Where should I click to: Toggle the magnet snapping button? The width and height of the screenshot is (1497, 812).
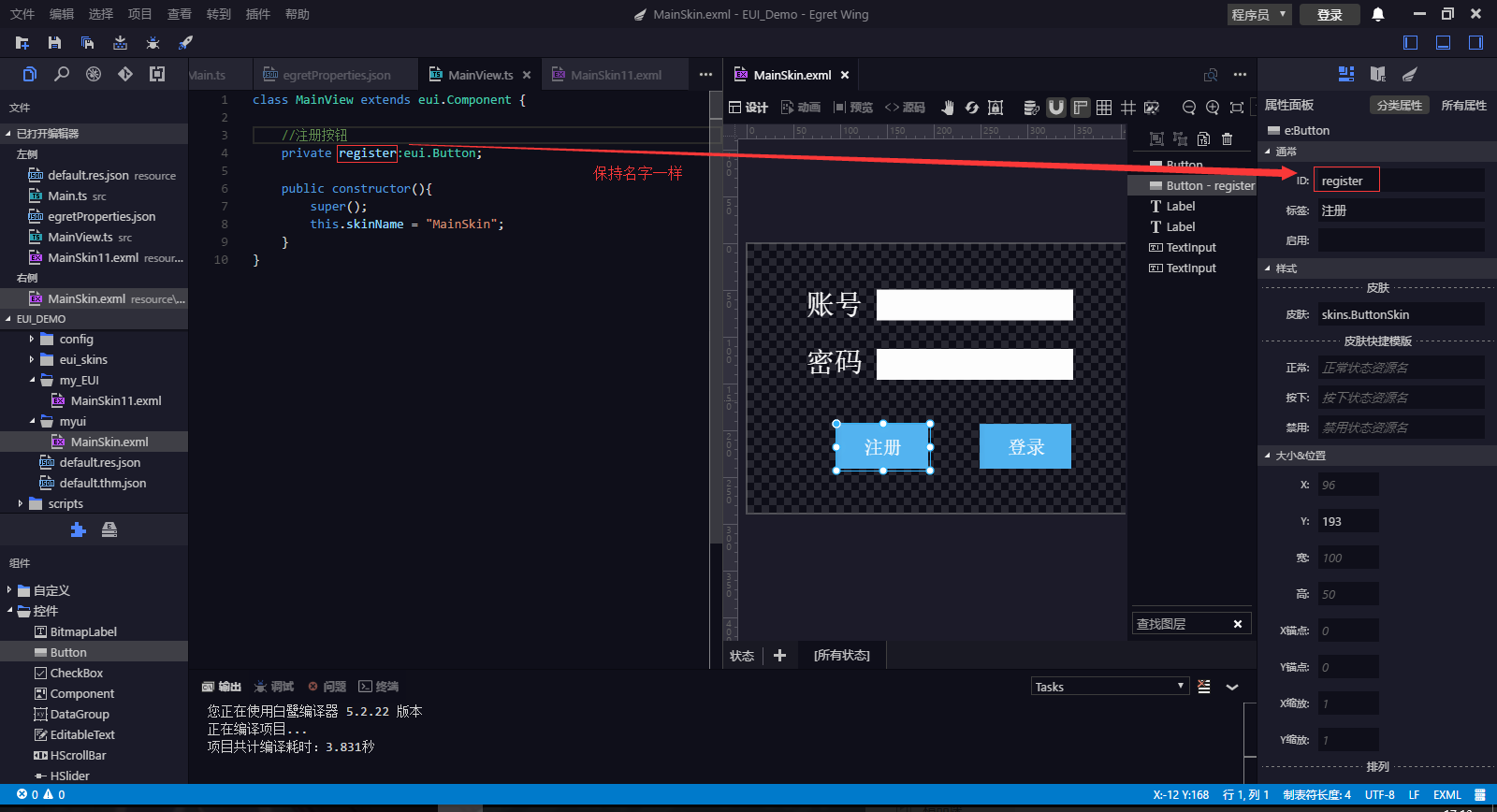click(1056, 108)
